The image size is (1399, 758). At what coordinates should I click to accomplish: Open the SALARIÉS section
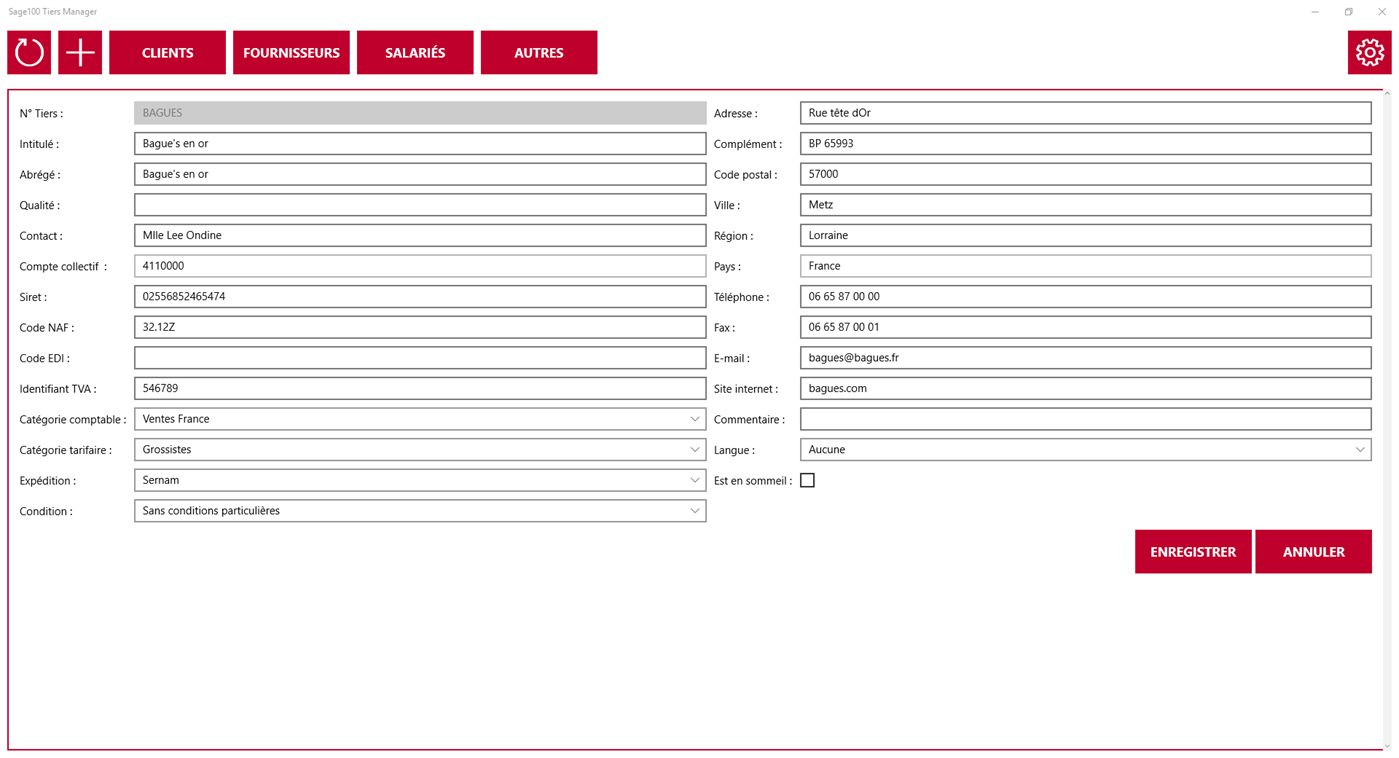point(415,52)
